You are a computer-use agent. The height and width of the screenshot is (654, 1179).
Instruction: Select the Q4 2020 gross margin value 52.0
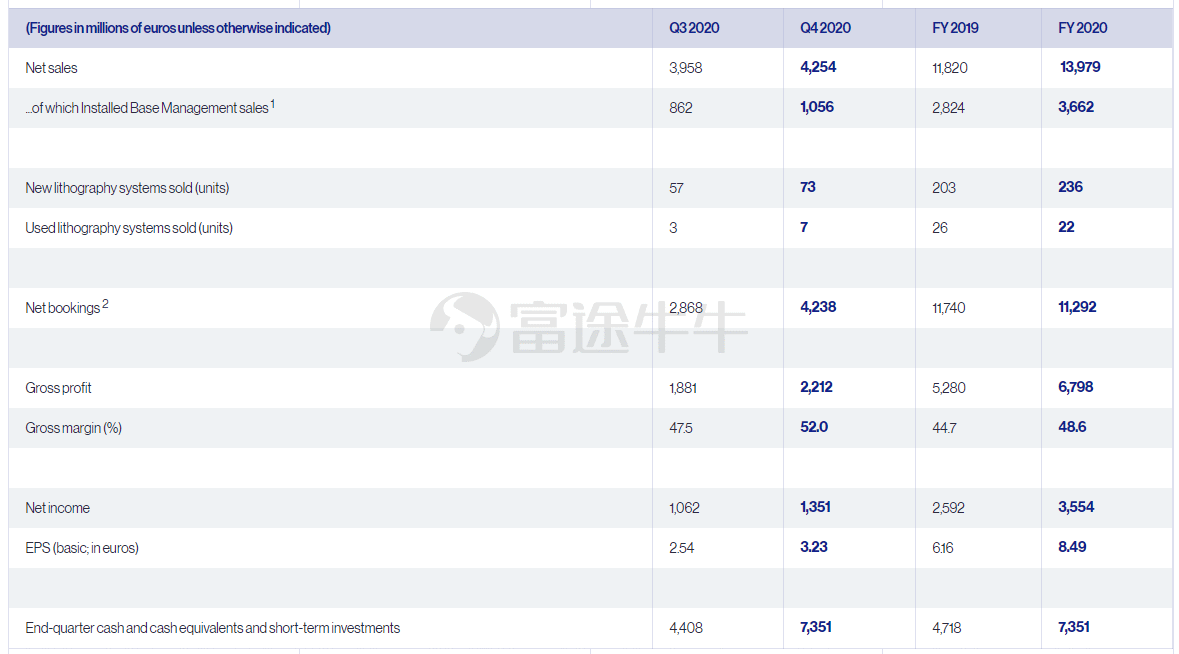pos(814,427)
